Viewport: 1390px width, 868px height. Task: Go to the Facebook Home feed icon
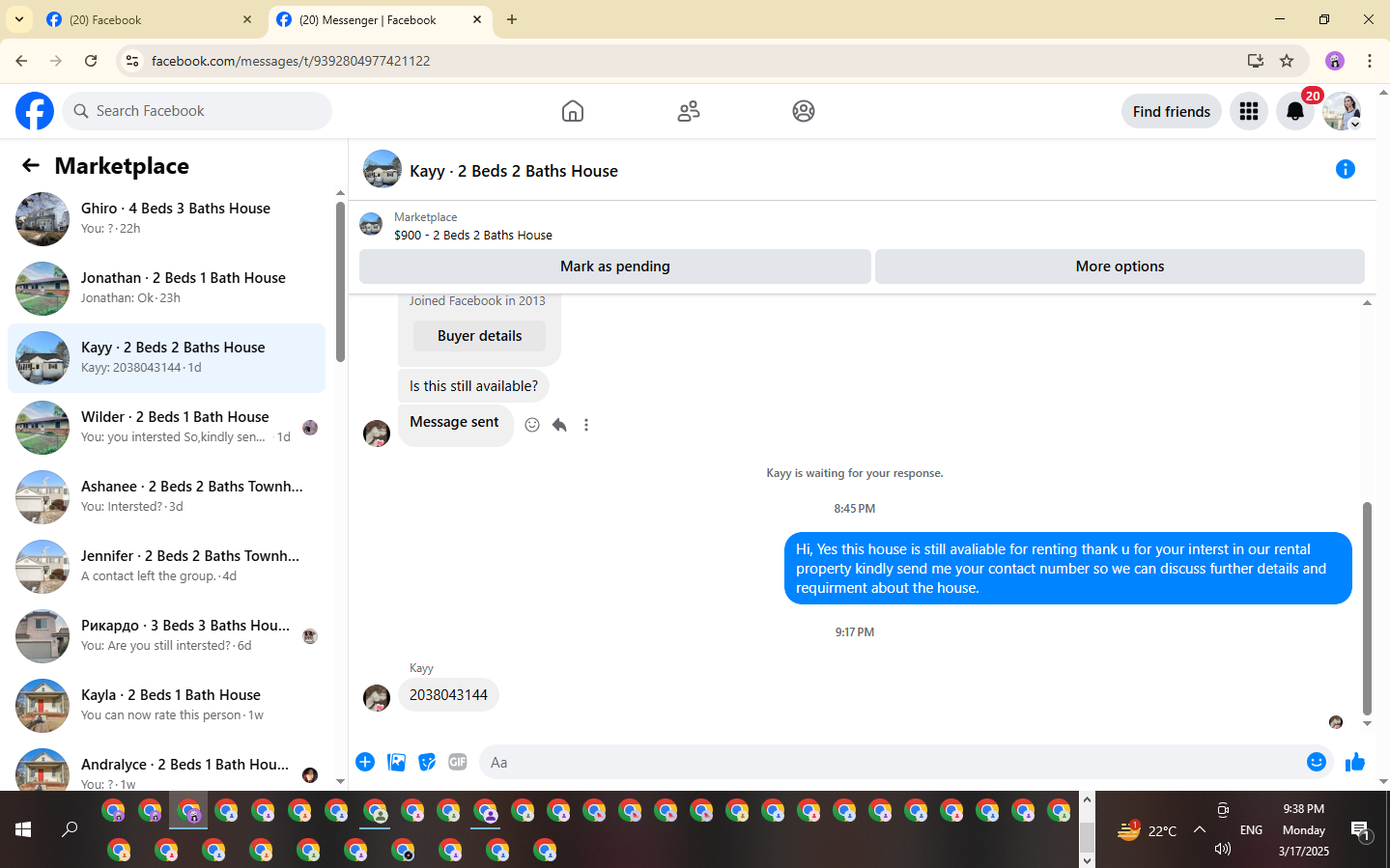click(573, 111)
